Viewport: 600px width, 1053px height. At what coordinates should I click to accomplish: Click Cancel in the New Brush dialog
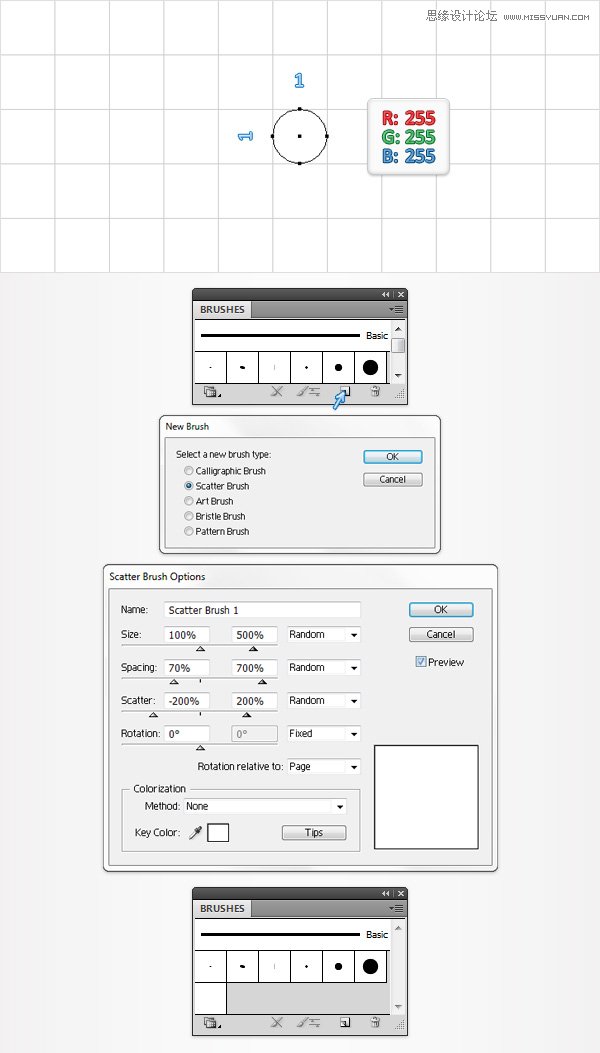click(x=392, y=479)
